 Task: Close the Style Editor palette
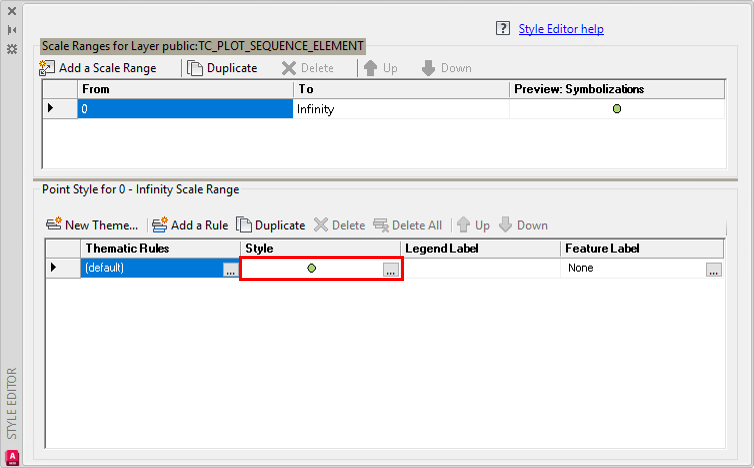(x=12, y=11)
